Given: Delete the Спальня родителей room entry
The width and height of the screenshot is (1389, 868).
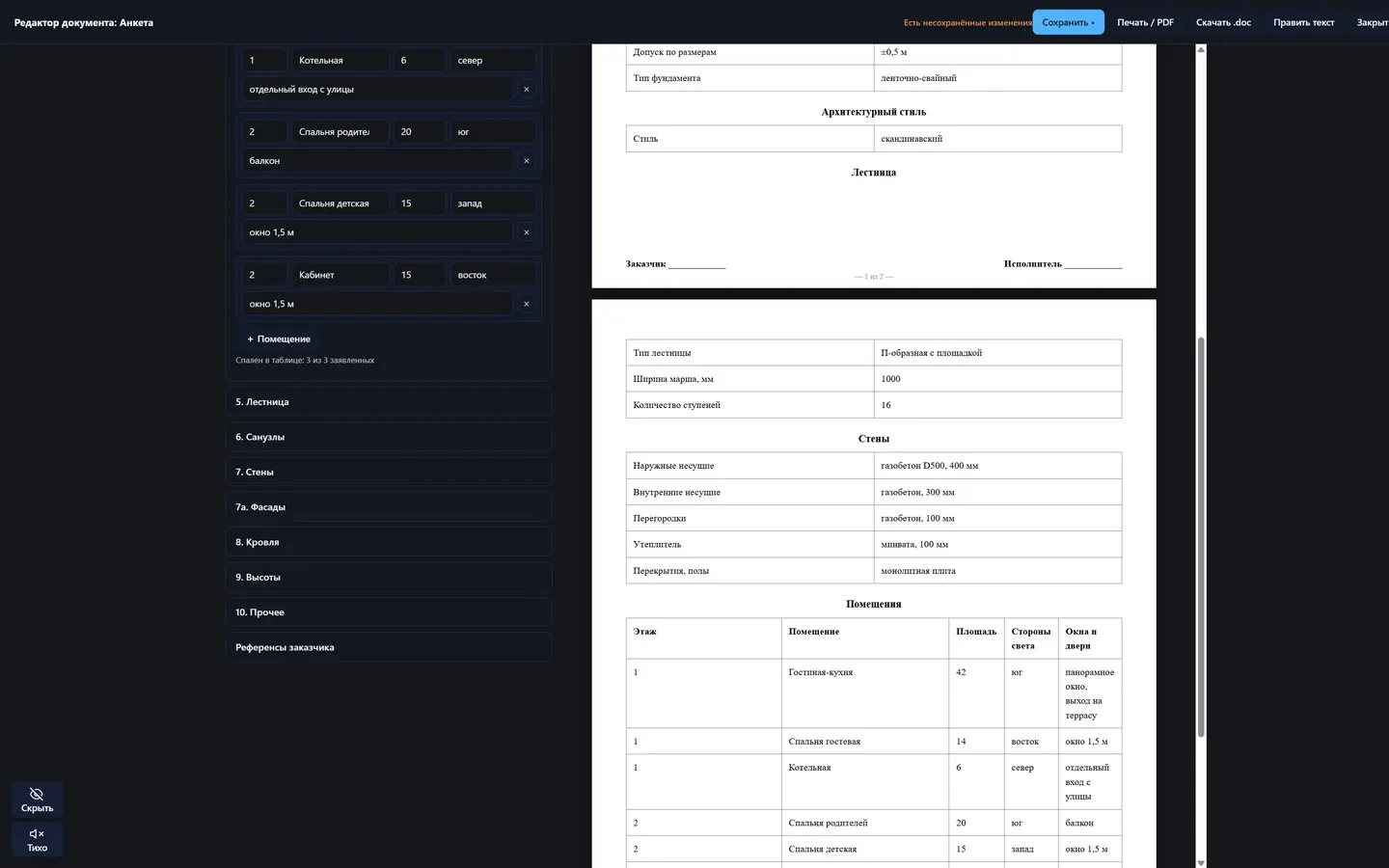Looking at the screenshot, I should 526,161.
